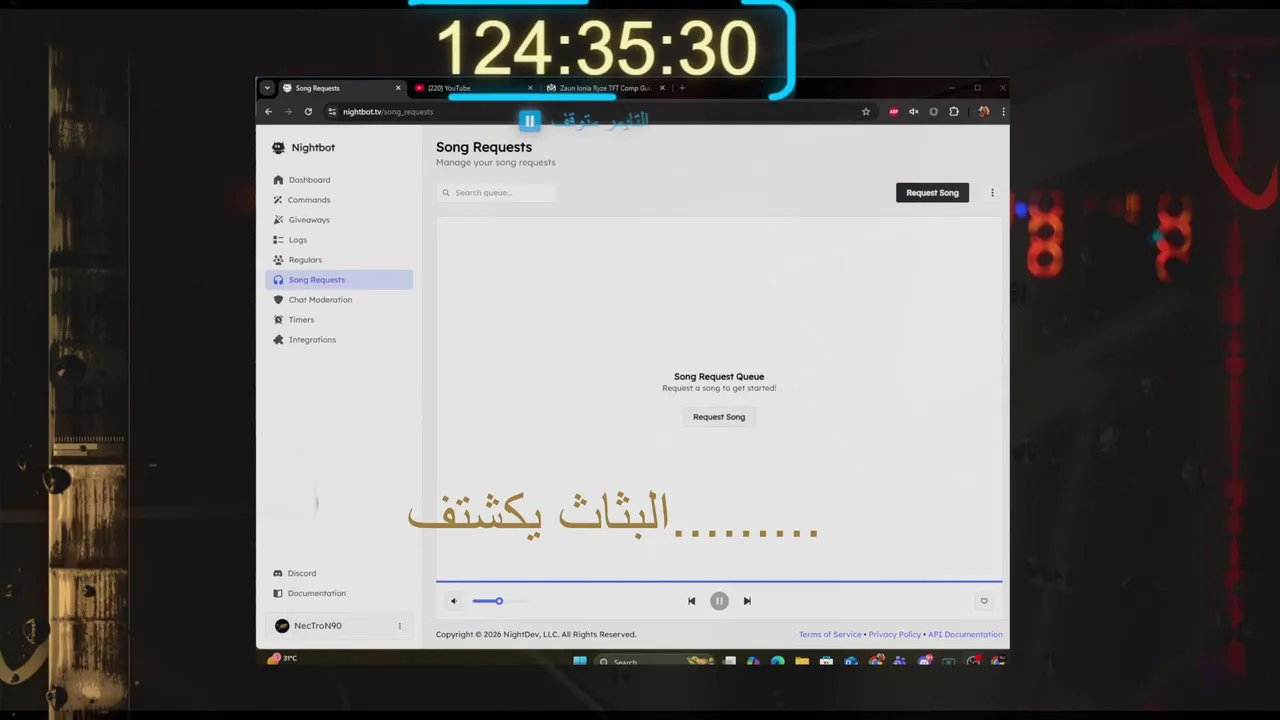Open the weather widget on the taskbar

[x=282, y=658]
